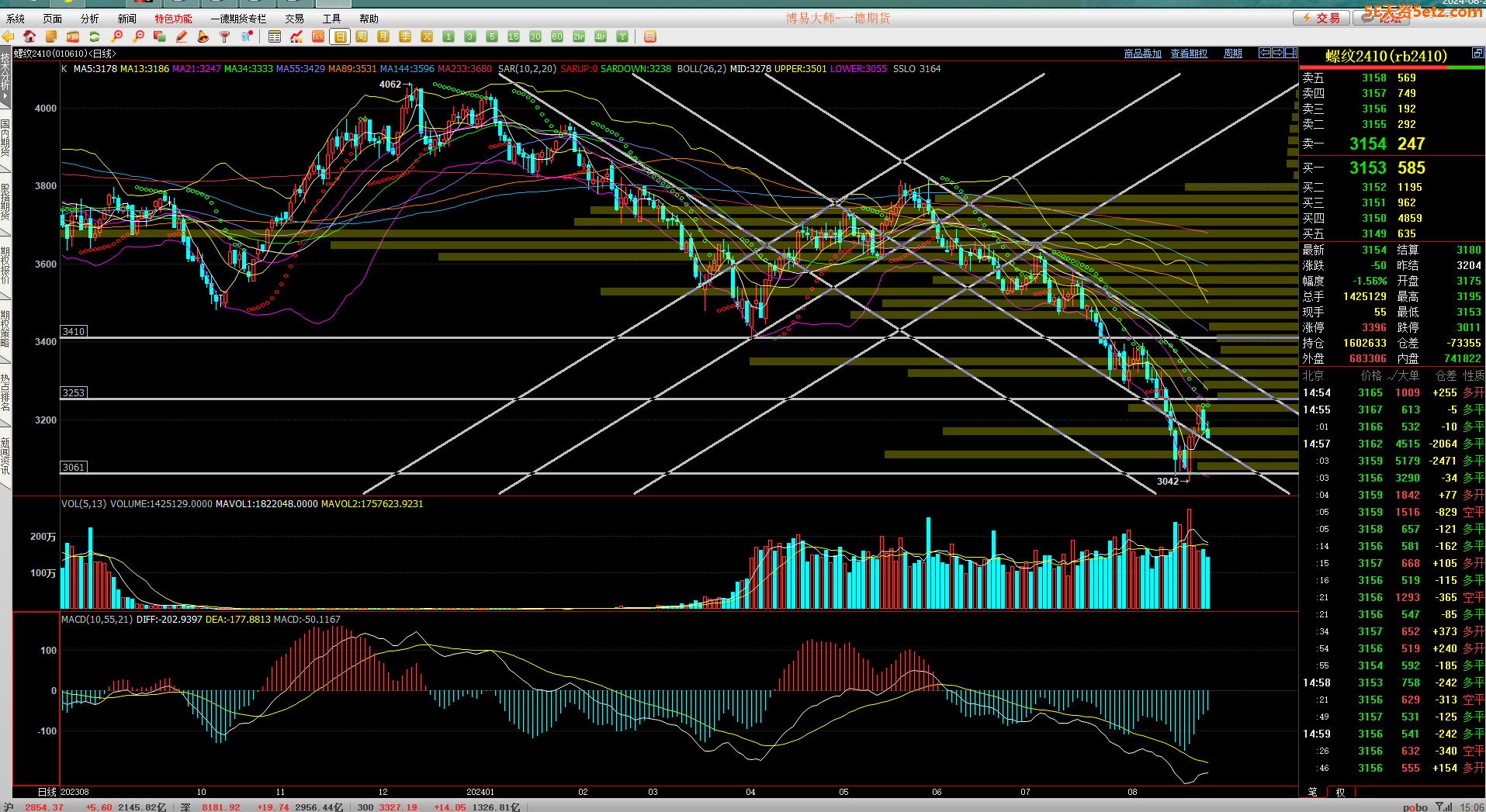
Task: Expand the 技术分析 side panel tab
Action: (5, 75)
